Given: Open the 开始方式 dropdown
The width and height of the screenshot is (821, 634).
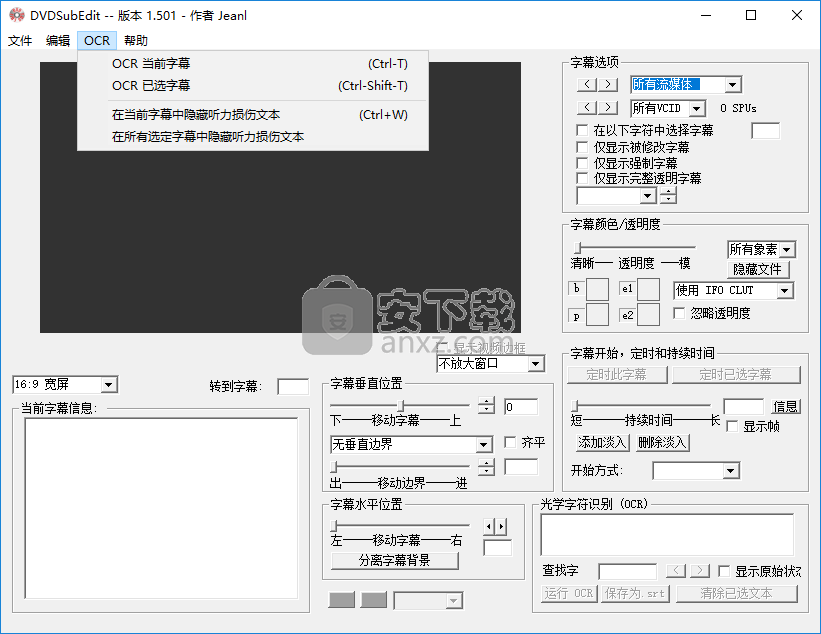Looking at the screenshot, I should tap(730, 471).
